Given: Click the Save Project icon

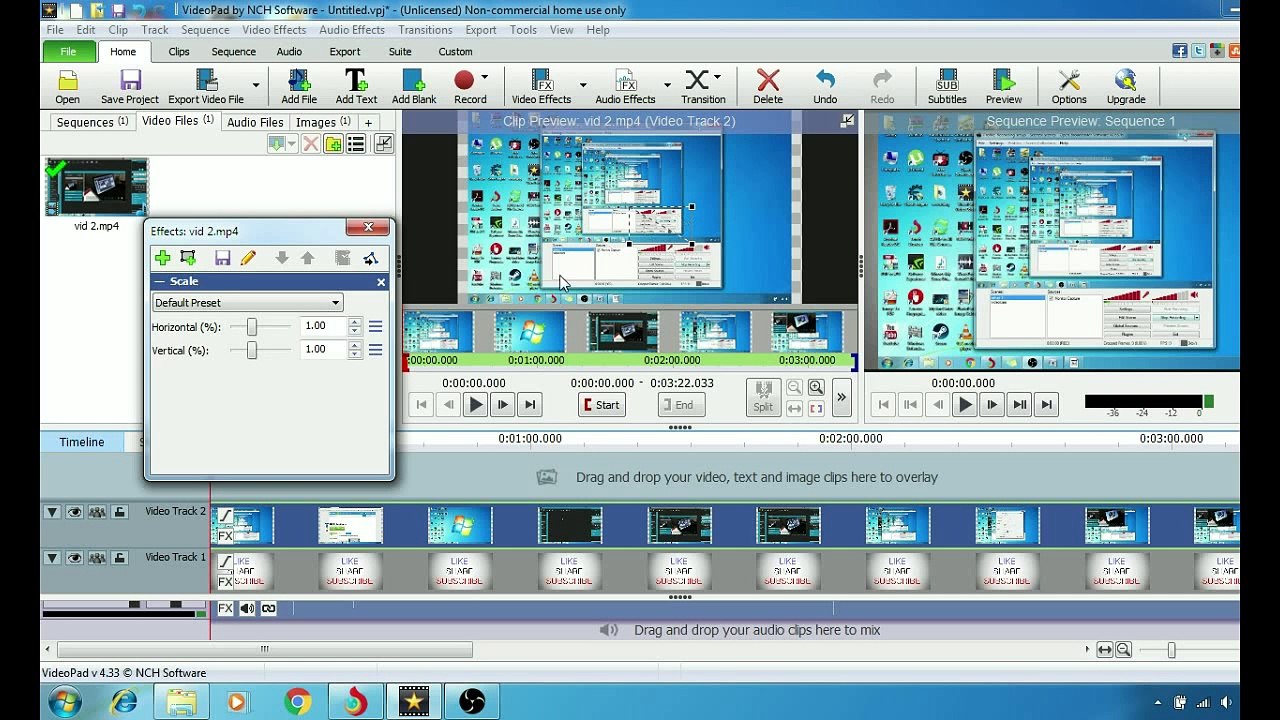Looking at the screenshot, I should pos(130,87).
